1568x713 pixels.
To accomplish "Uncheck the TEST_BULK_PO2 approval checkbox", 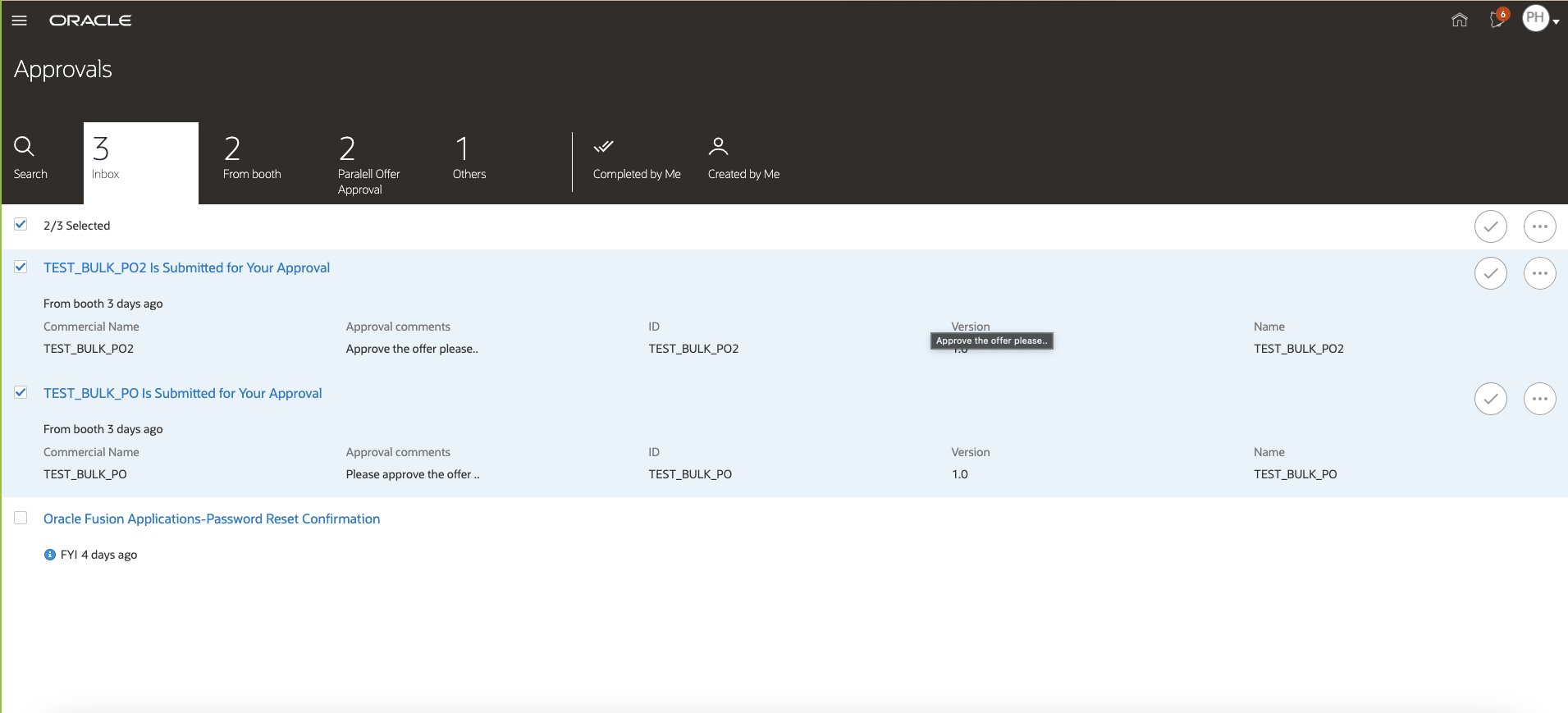I will click(21, 267).
